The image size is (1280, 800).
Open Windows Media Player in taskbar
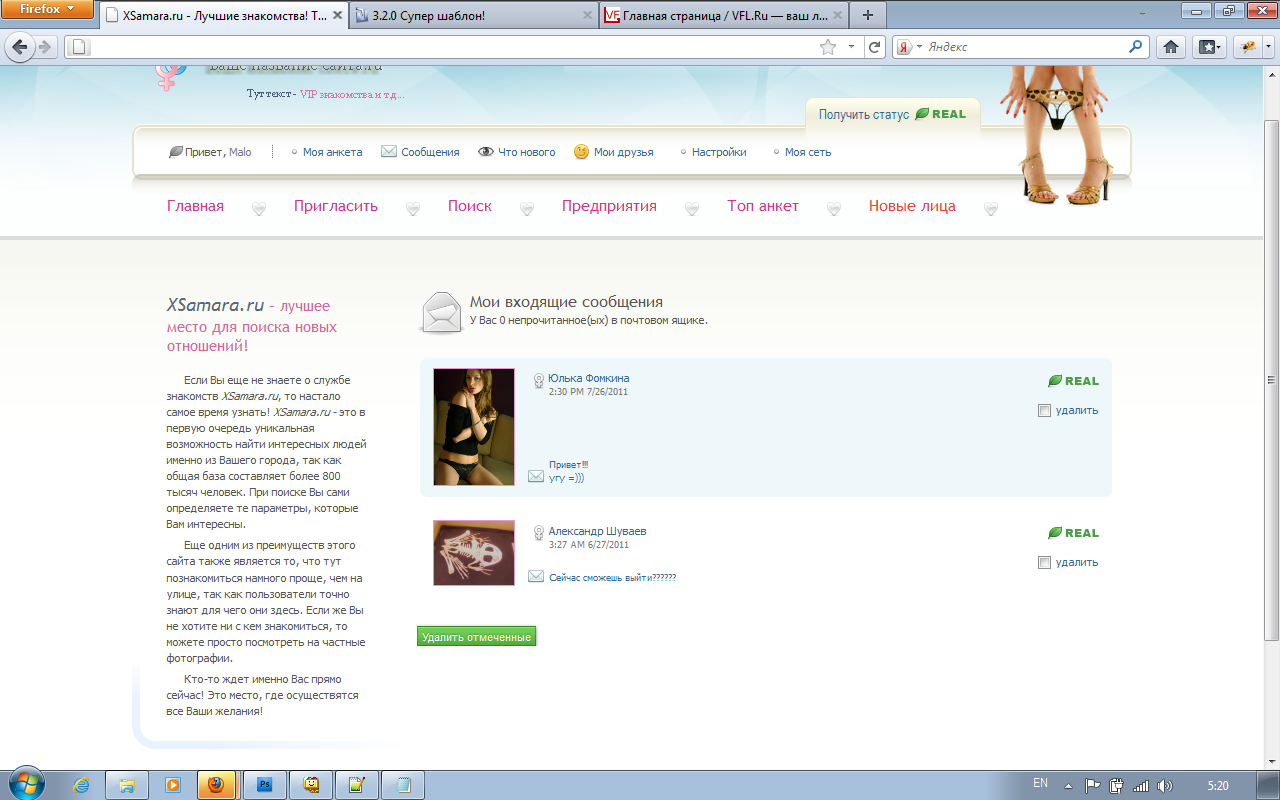[x=172, y=785]
